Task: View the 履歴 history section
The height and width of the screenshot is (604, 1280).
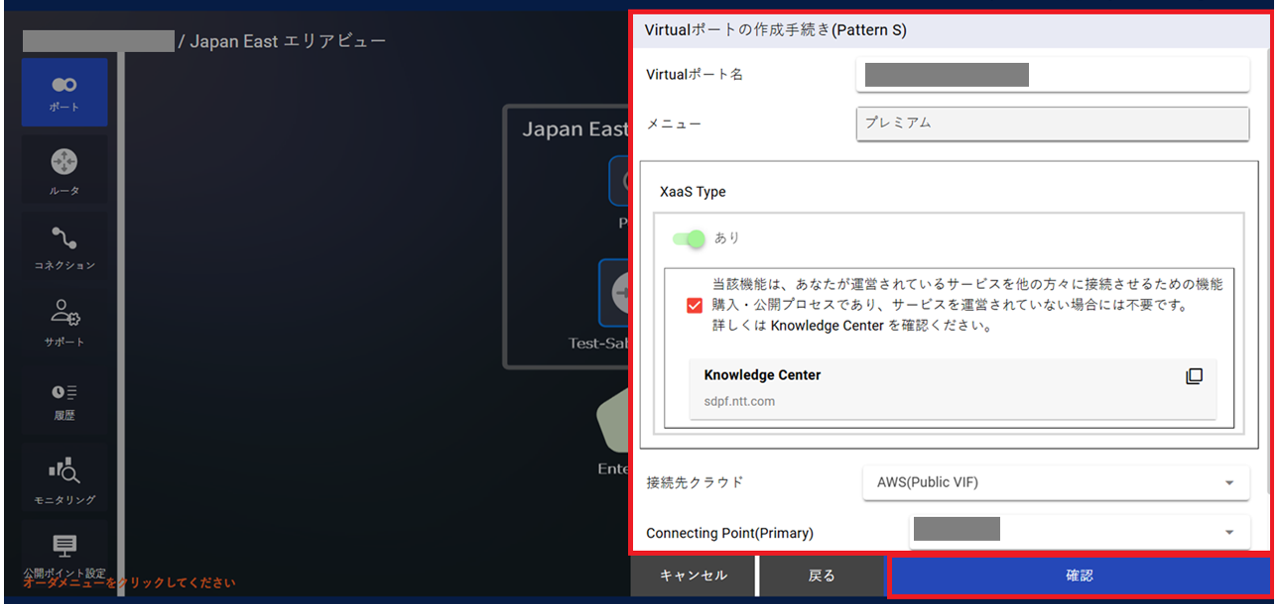Action: [x=64, y=399]
